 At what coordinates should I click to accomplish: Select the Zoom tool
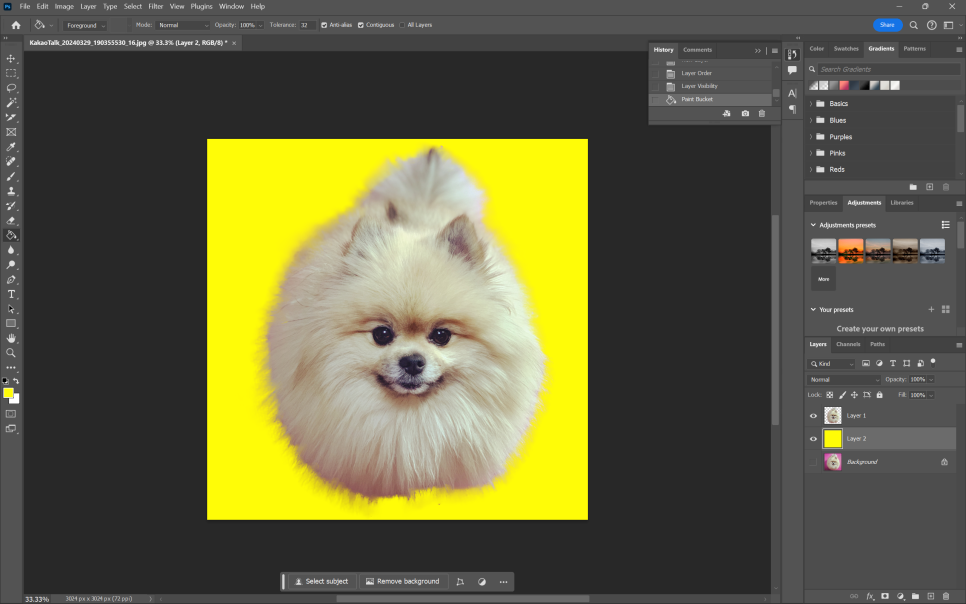(11, 353)
